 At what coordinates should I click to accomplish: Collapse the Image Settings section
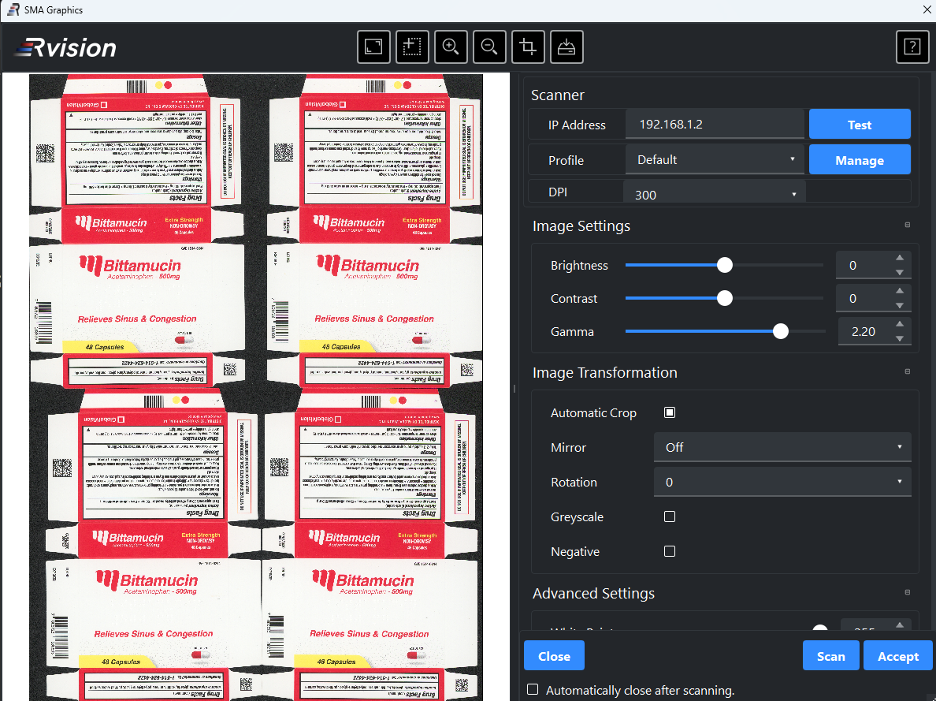coord(907,226)
